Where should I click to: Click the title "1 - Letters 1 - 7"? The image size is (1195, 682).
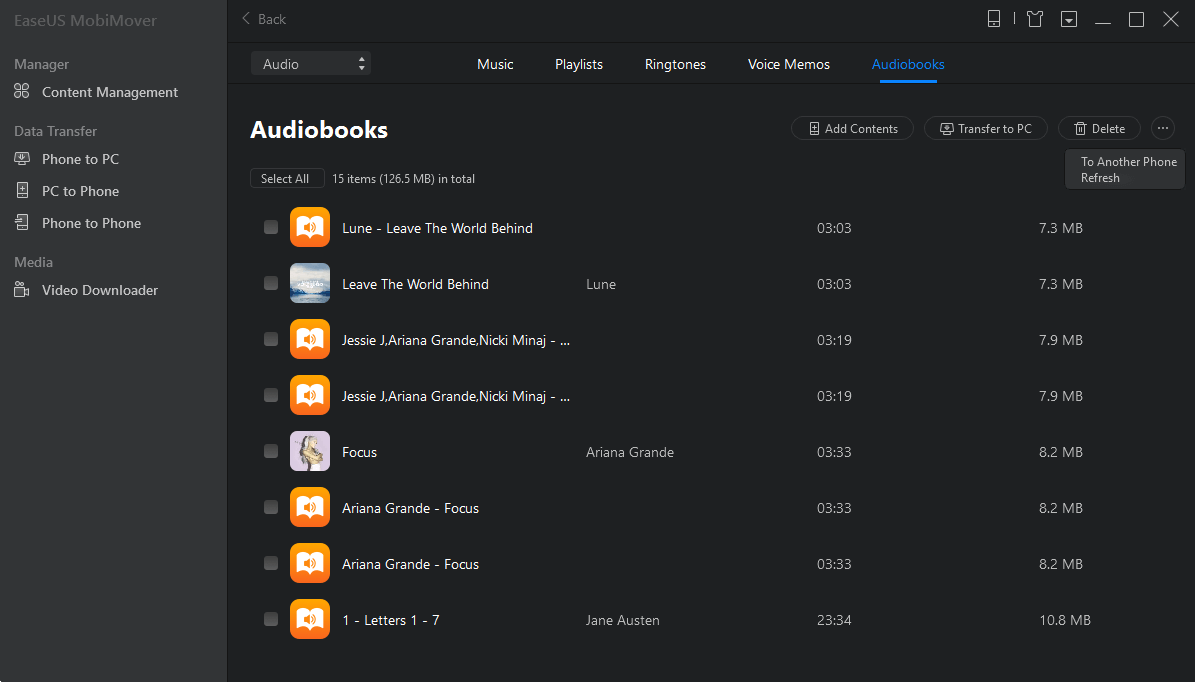391,620
